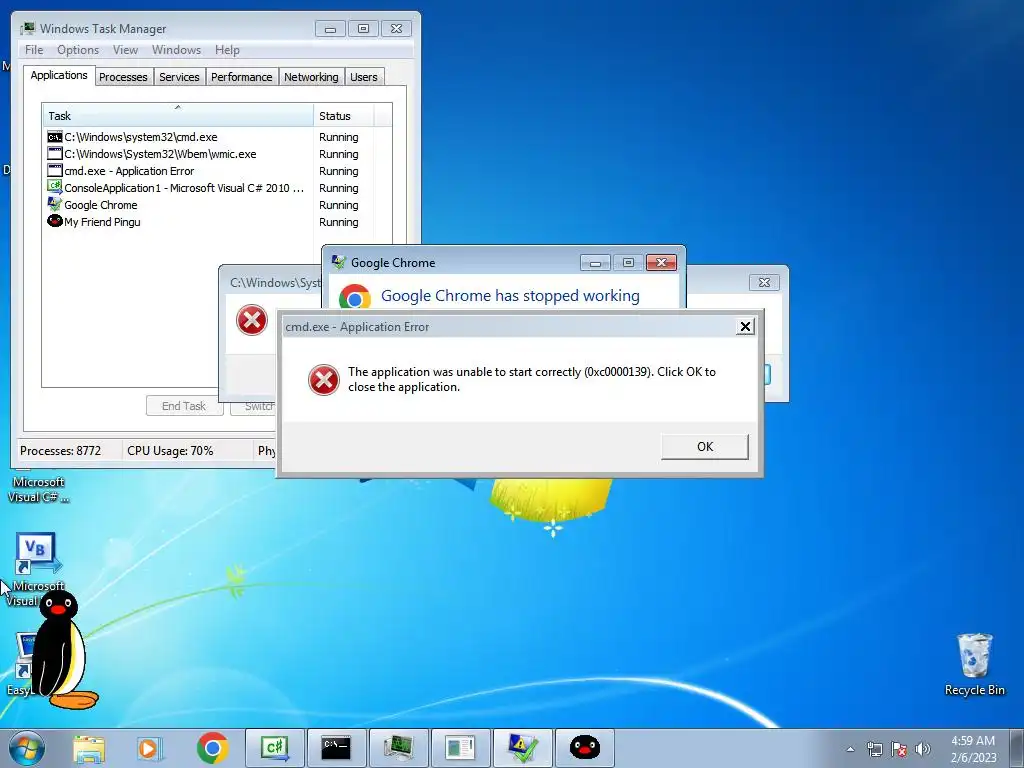Click the application error window taskbar icon
Screen dimensions: 1024x768
[460, 748]
